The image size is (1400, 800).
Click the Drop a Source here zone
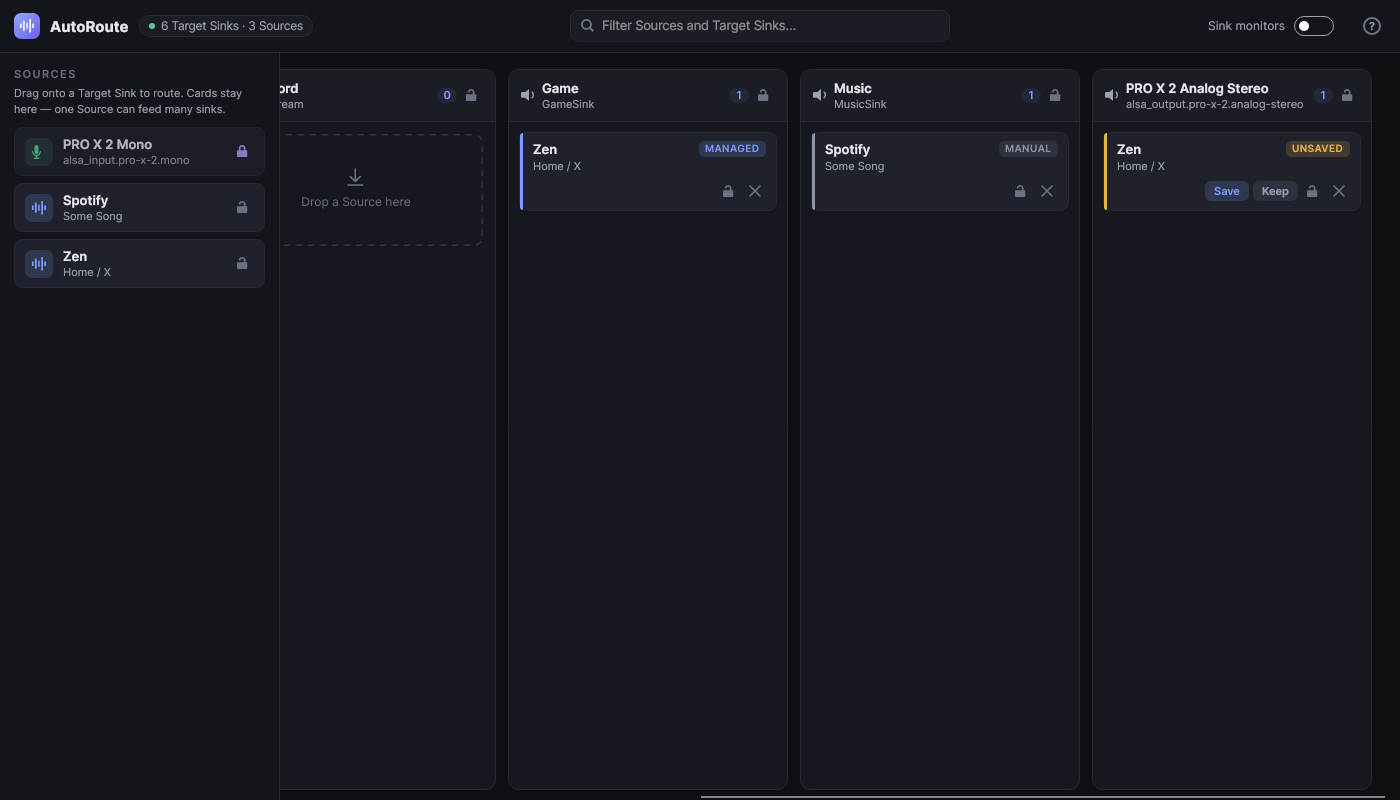point(381,190)
